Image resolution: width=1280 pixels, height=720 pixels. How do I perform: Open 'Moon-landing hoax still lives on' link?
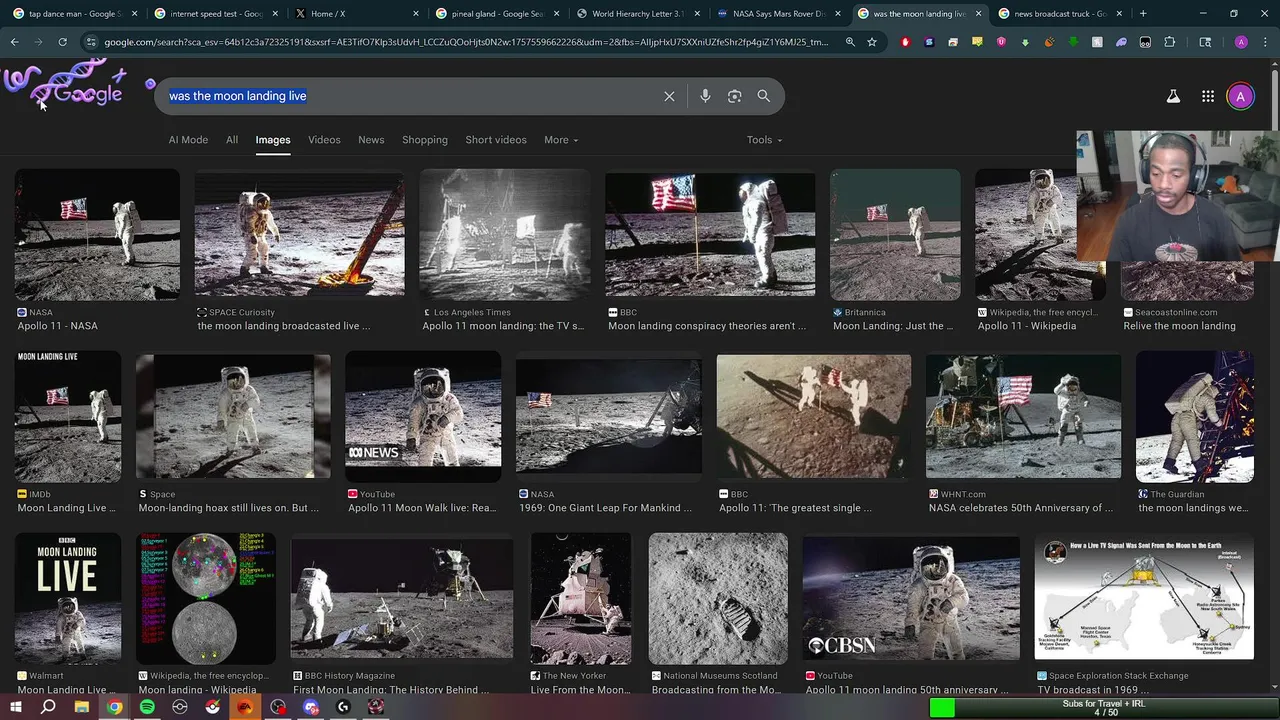(228, 508)
